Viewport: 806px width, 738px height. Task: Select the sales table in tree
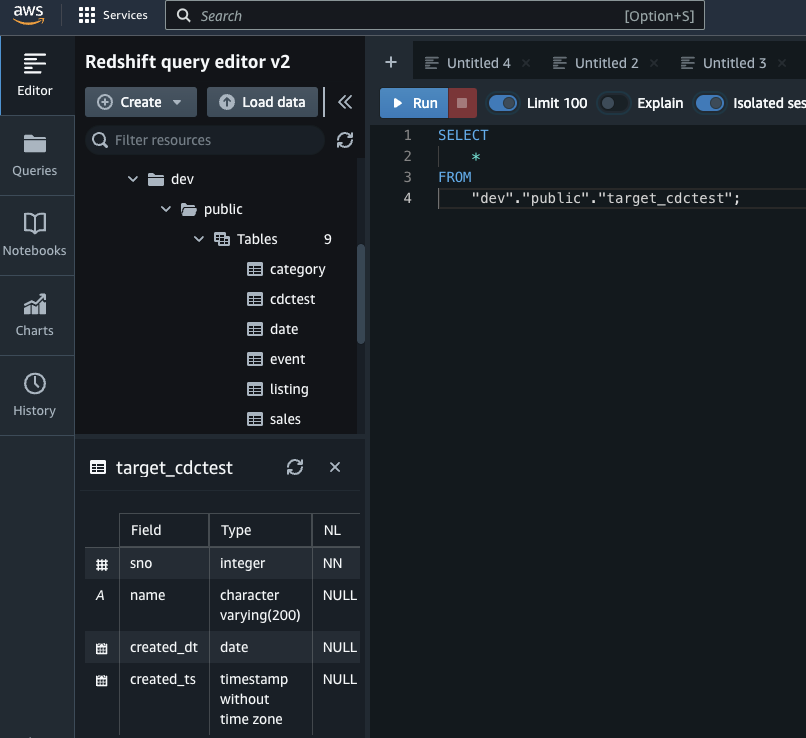tap(285, 419)
